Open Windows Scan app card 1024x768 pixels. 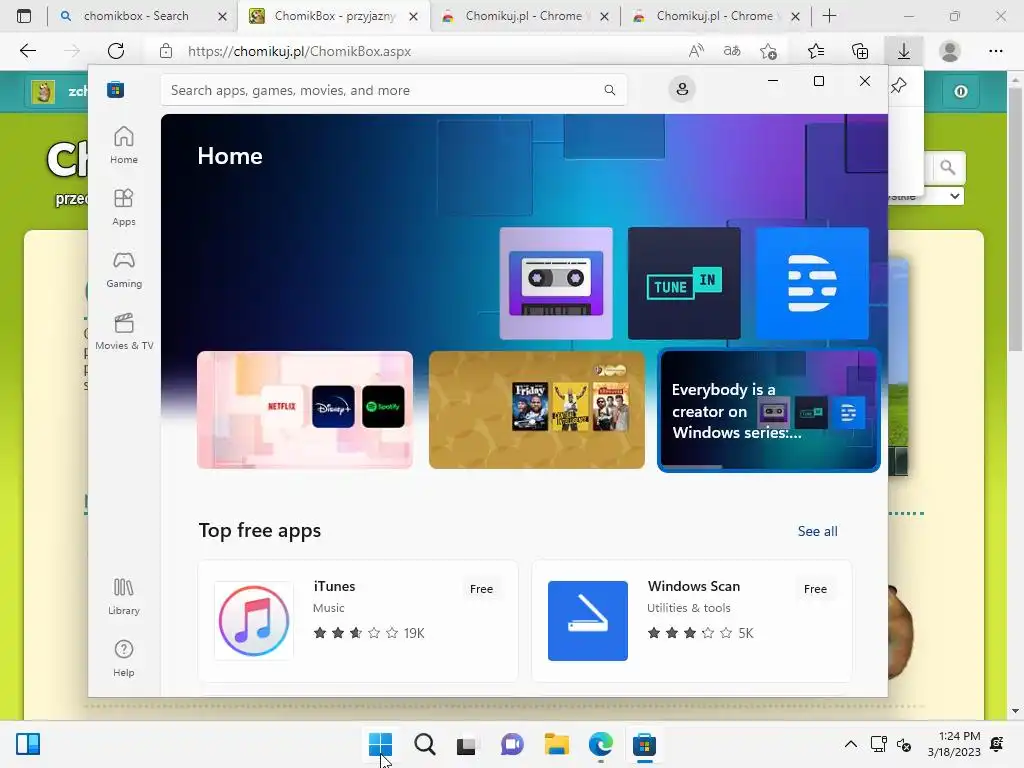pos(692,620)
